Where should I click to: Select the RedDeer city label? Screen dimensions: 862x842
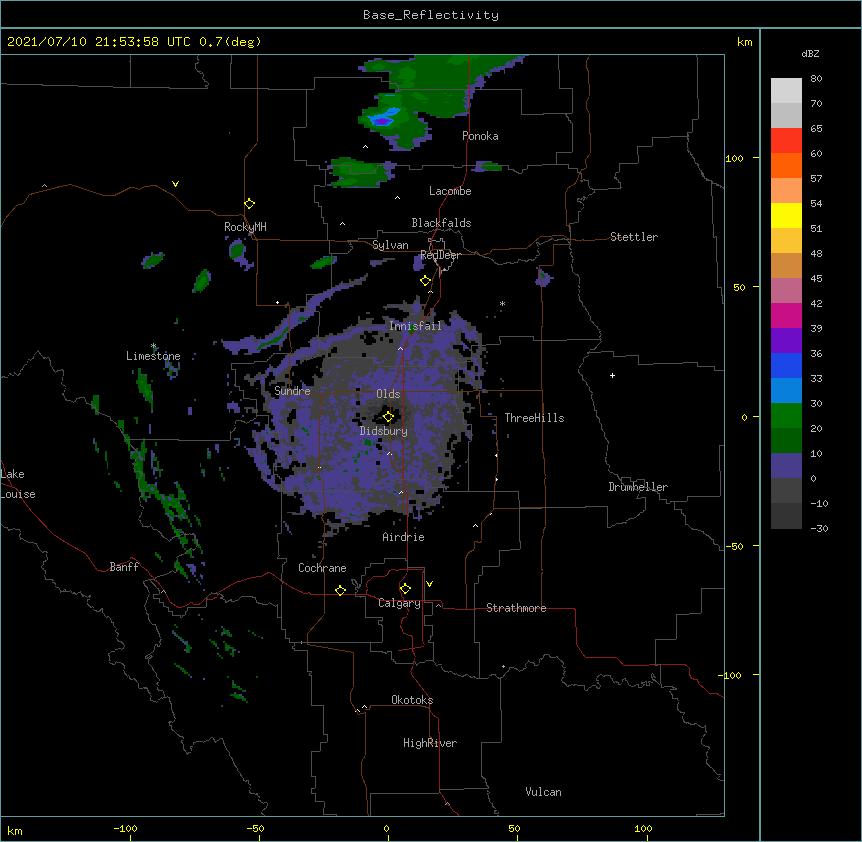pyautogui.click(x=440, y=255)
